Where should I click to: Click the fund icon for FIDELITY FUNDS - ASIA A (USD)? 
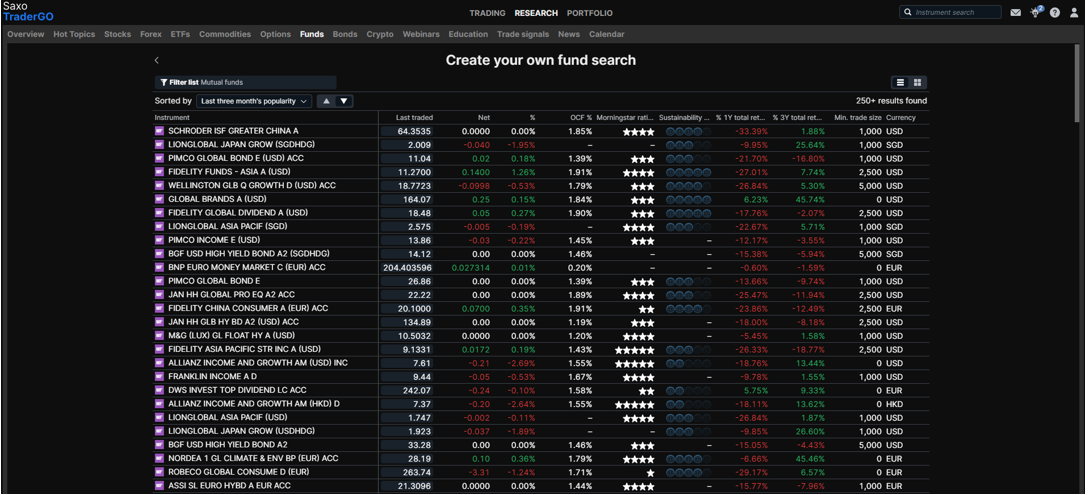158,171
